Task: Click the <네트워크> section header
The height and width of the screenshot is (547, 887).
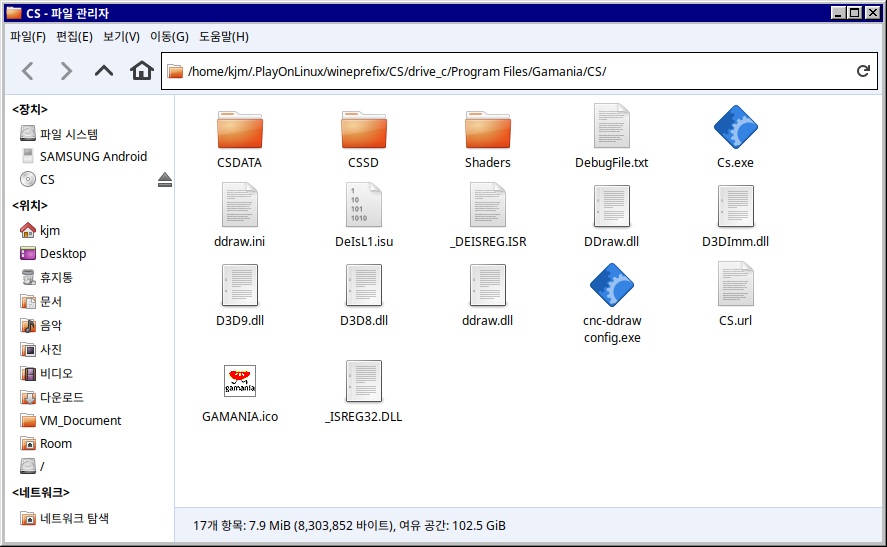Action: 41,492
